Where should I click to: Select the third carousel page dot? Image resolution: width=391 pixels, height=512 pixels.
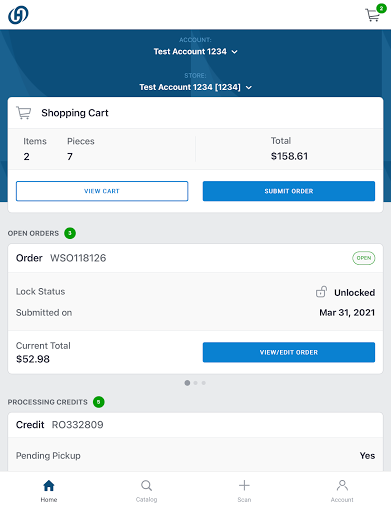204,383
